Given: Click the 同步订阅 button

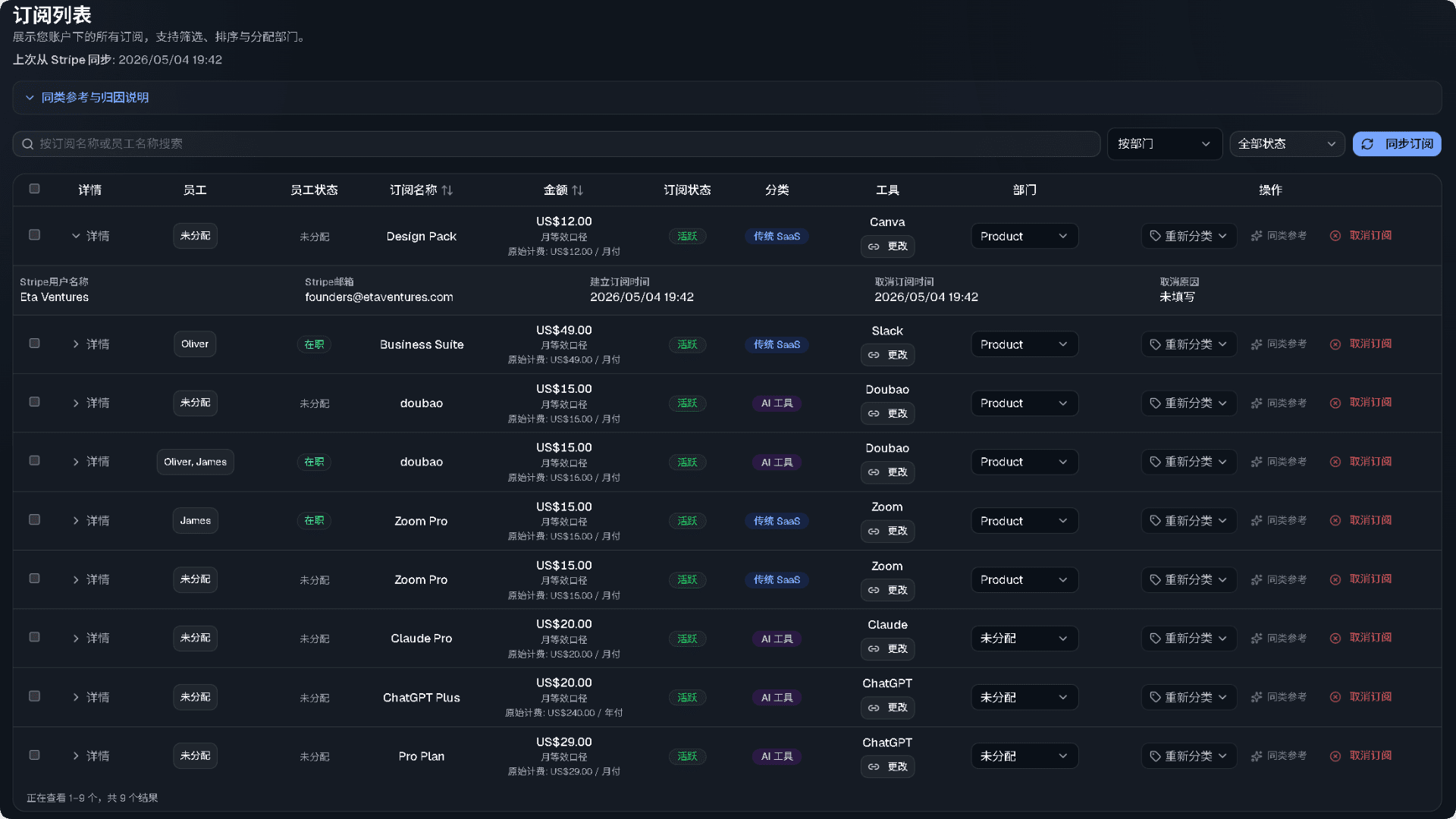Looking at the screenshot, I should coord(1397,144).
